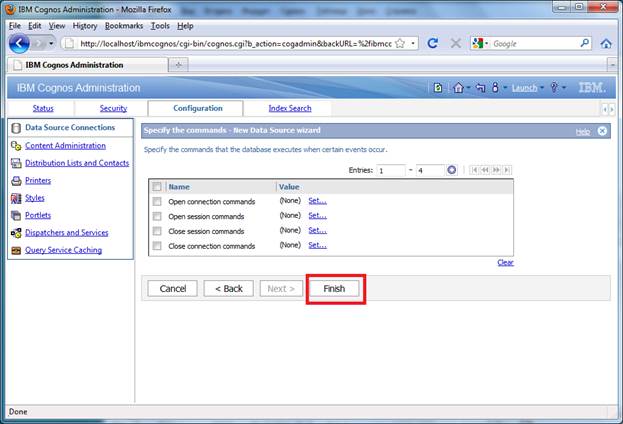This screenshot has width=623, height=424.
Task: Toggle the select-all checkbox in Name header
Action: coord(157,186)
